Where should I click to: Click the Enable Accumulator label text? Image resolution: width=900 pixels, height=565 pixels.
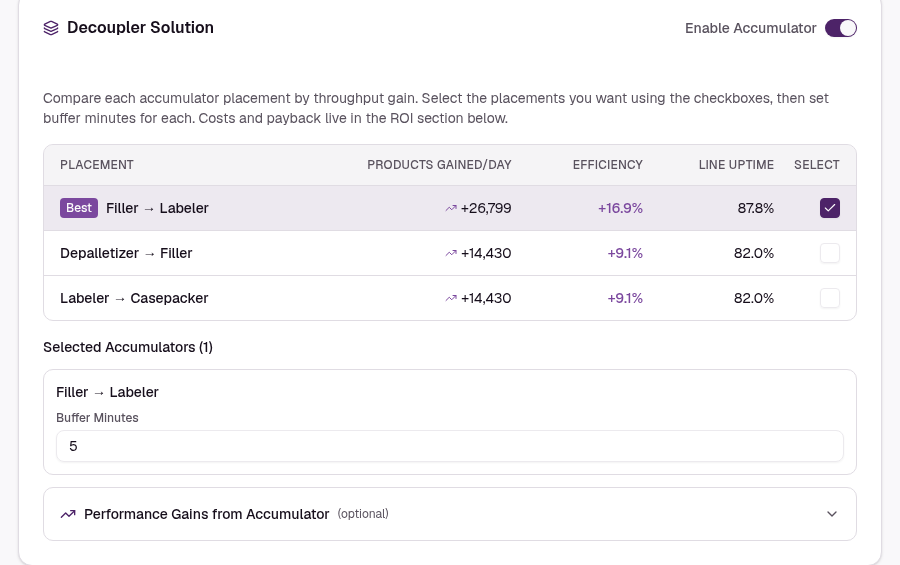point(750,28)
